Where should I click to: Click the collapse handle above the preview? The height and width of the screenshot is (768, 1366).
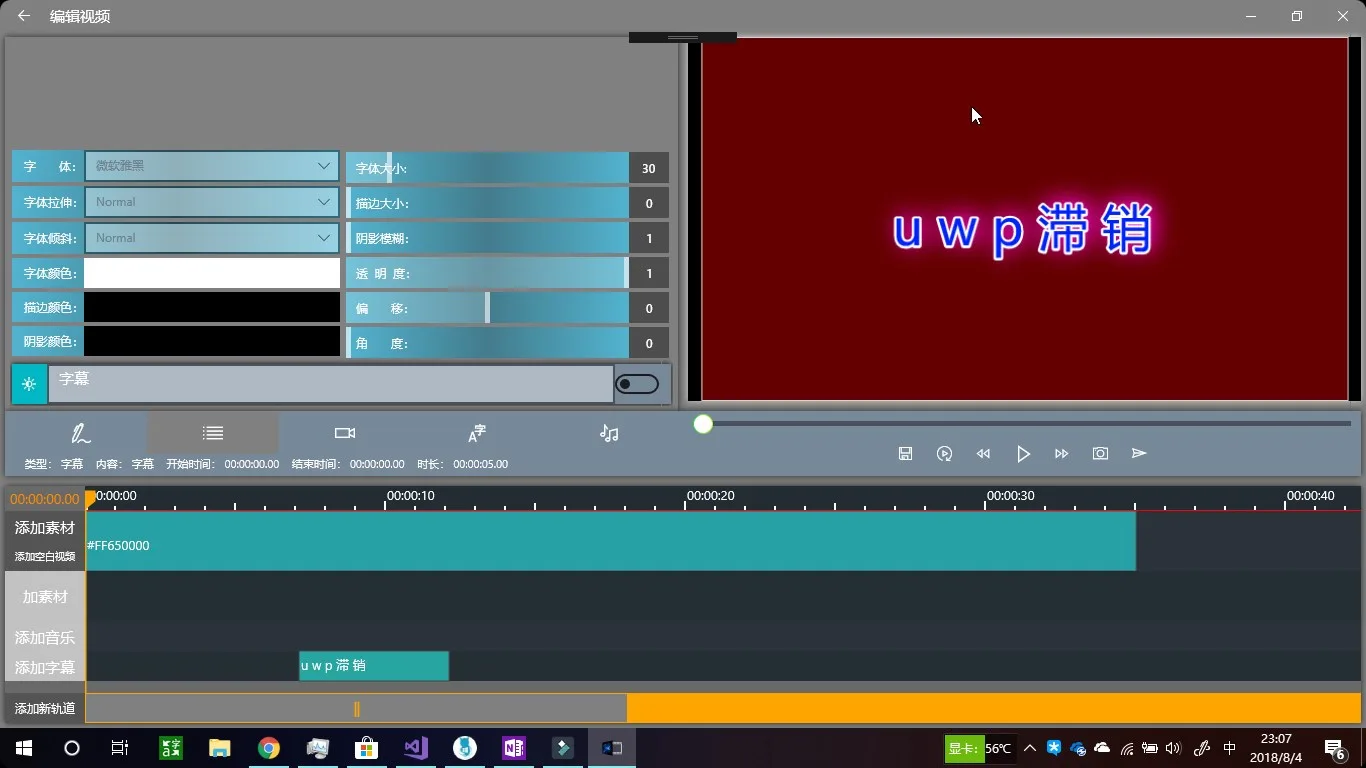[x=683, y=37]
